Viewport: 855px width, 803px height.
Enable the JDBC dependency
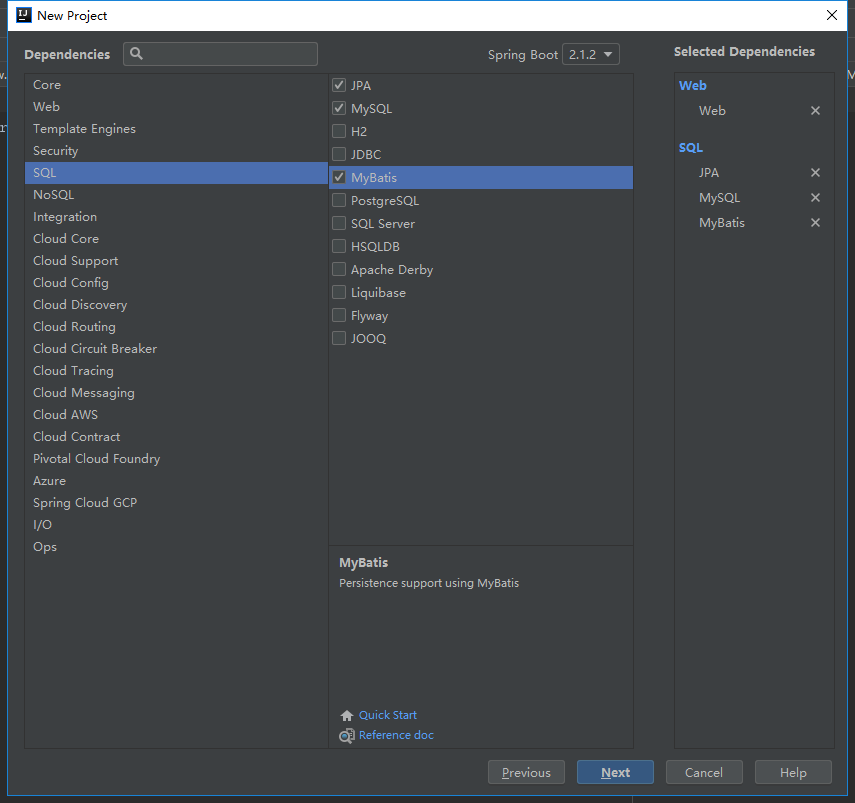[339, 154]
